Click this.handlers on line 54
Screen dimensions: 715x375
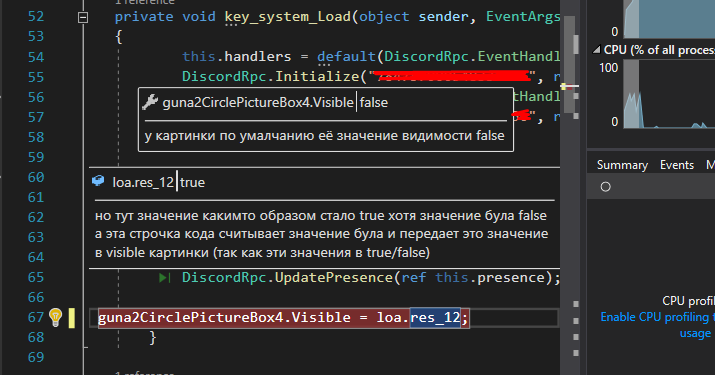(x=236, y=57)
